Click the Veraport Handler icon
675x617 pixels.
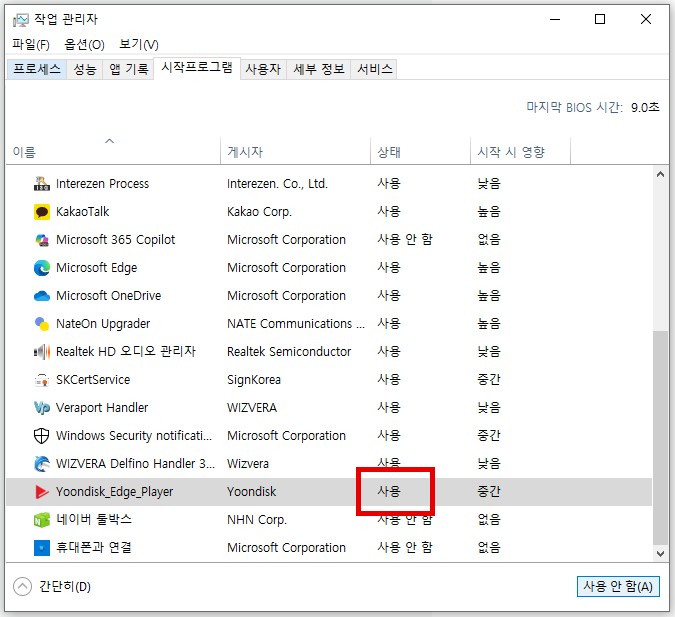(x=42, y=408)
